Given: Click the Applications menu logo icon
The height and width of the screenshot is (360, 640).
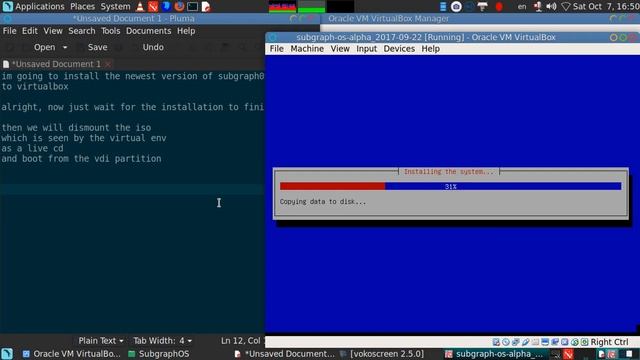Looking at the screenshot, I should coord(7,7).
